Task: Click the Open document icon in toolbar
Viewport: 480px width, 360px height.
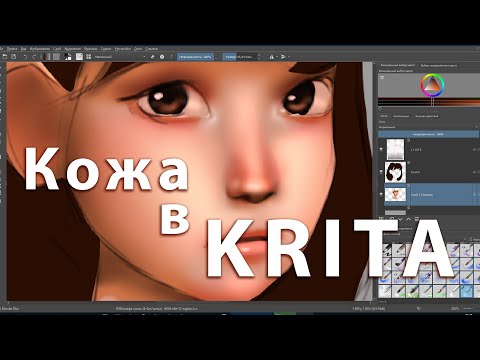Action: pyautogui.click(x=5, y=57)
